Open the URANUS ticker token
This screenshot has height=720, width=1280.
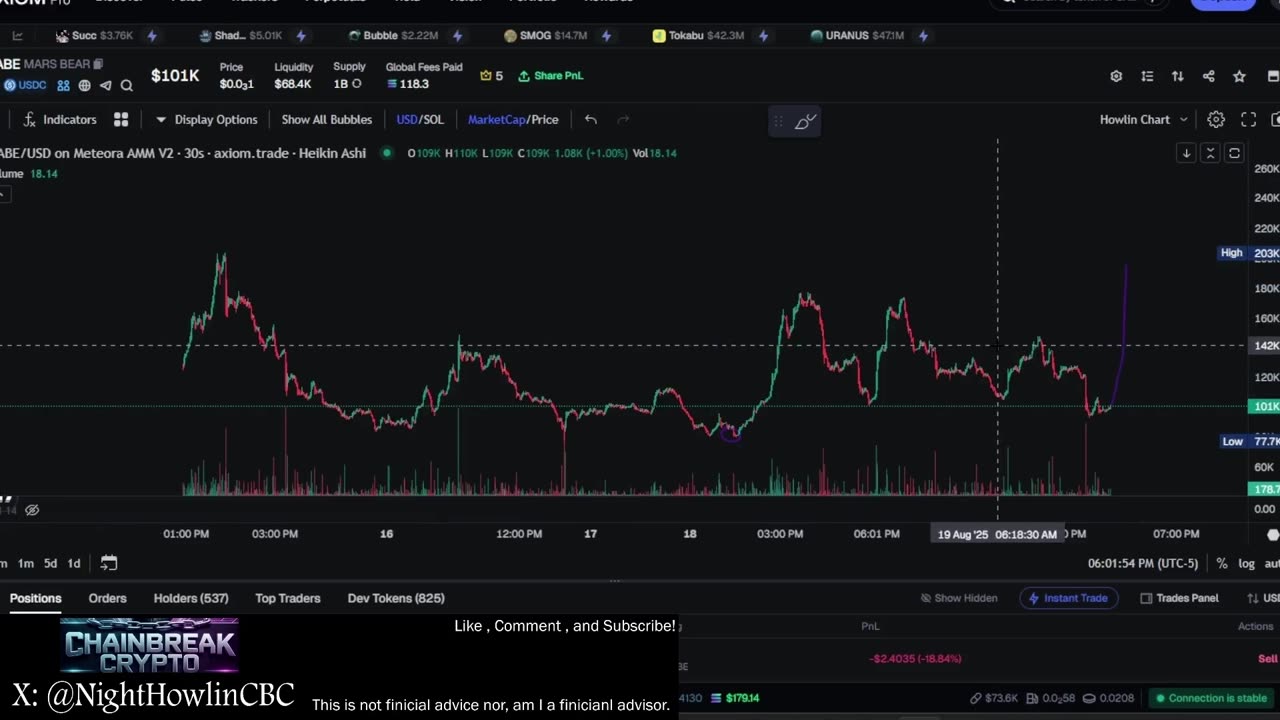pyautogui.click(x=857, y=36)
